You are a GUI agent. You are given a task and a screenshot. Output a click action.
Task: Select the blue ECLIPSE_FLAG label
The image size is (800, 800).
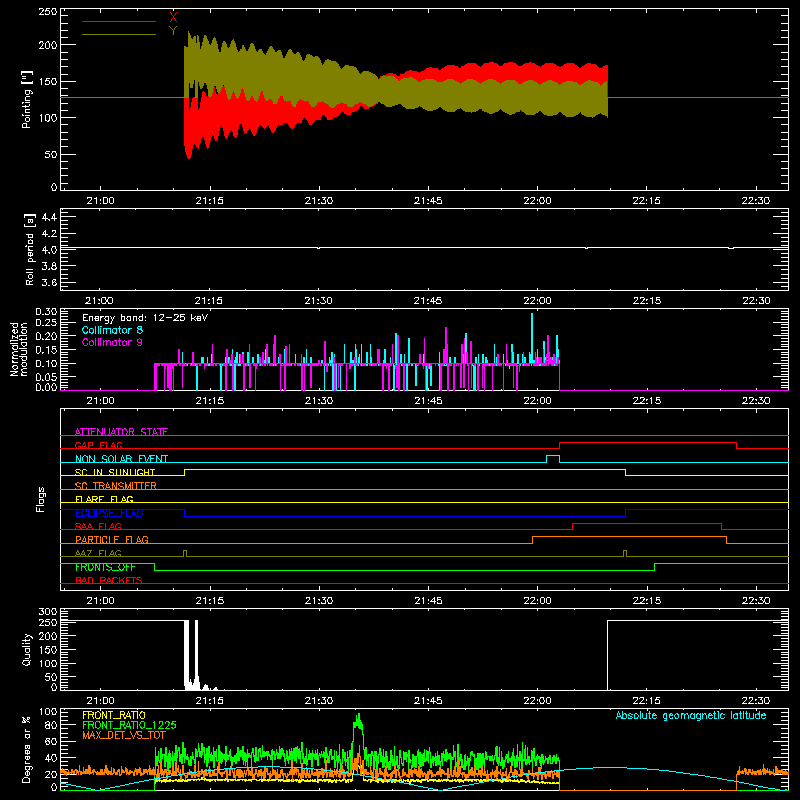coord(109,513)
